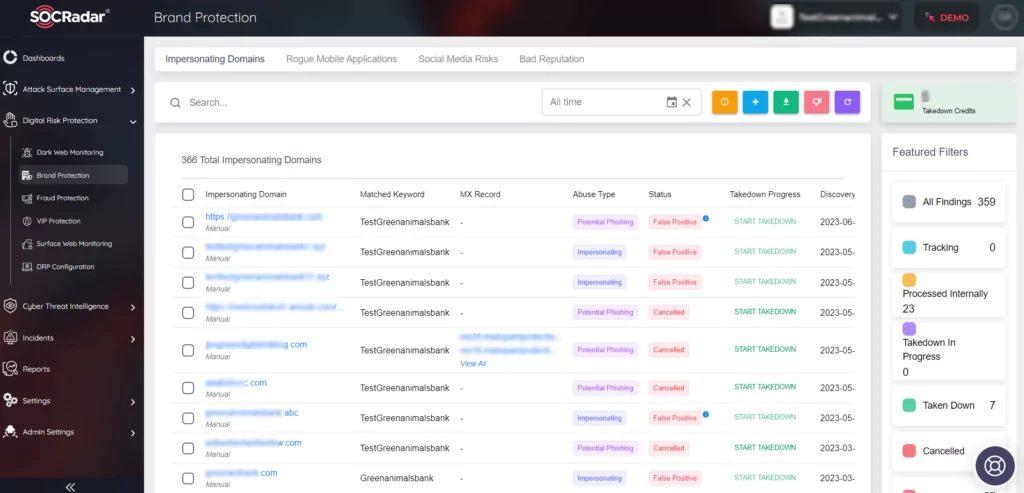Viewport: 1024px width, 493px height.
Task: Click the purple refresh button
Action: click(848, 102)
